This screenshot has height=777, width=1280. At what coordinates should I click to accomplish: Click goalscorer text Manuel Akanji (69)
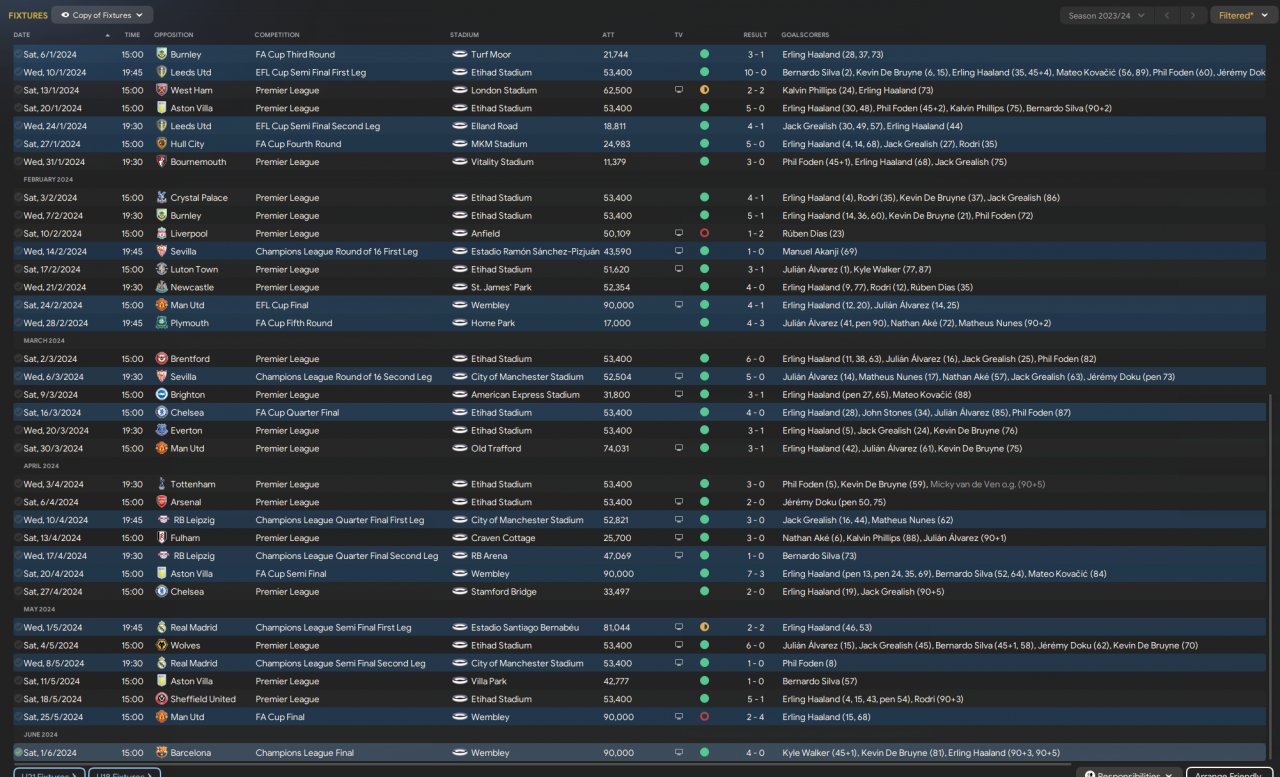pos(820,252)
